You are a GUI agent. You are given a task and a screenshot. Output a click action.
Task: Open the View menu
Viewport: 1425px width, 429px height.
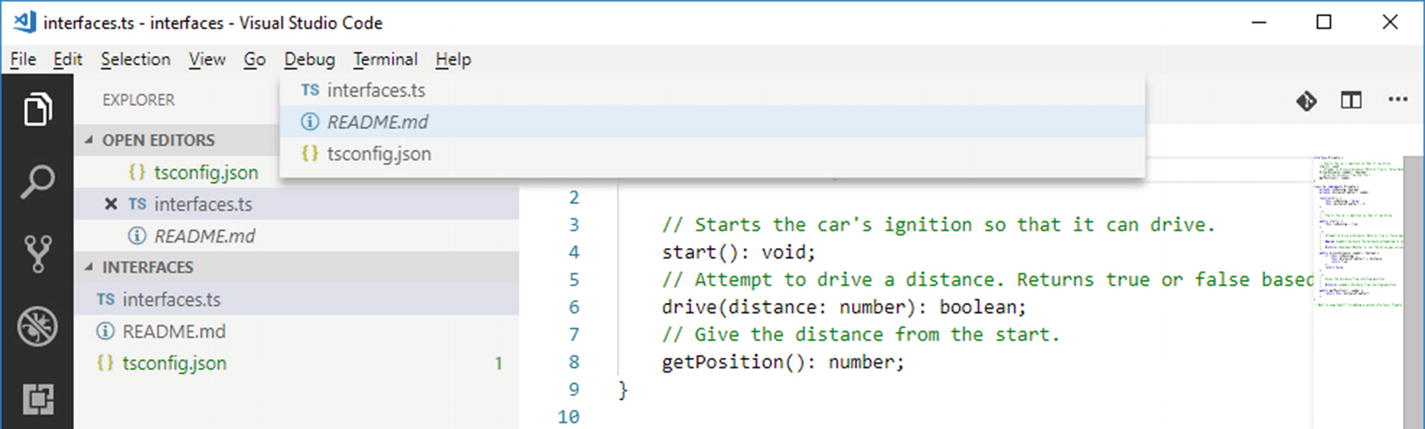coord(207,60)
